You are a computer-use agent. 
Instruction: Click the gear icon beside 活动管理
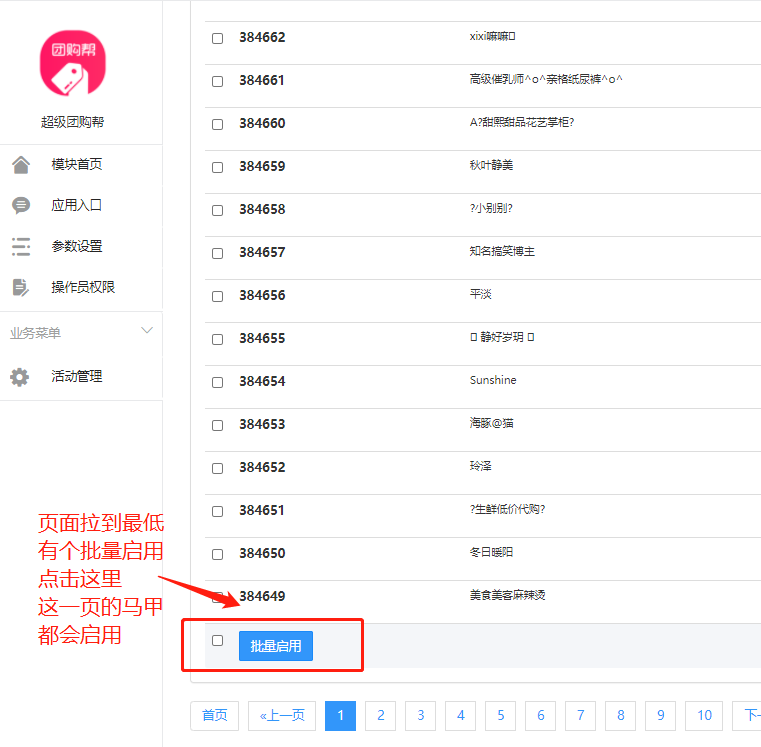(20, 377)
